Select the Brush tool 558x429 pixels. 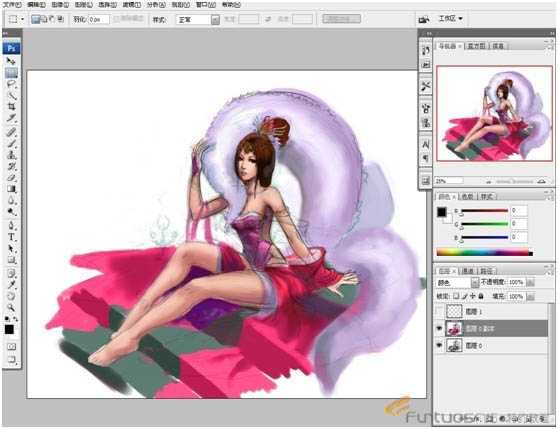(x=11, y=143)
